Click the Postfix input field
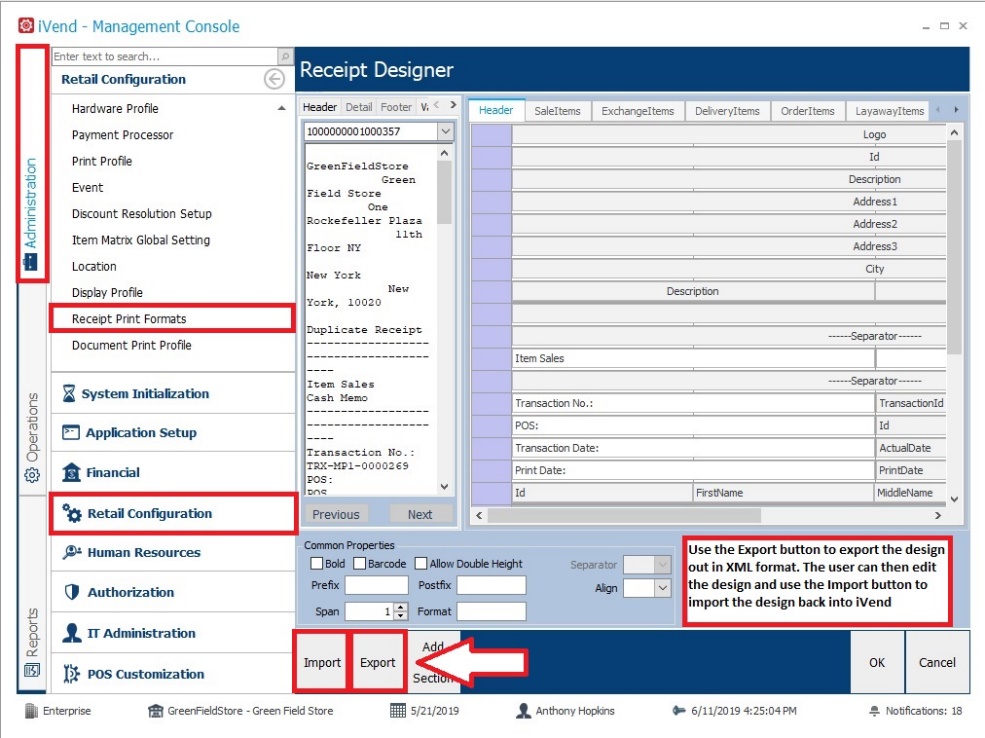This screenshot has width=985, height=738. click(491, 585)
